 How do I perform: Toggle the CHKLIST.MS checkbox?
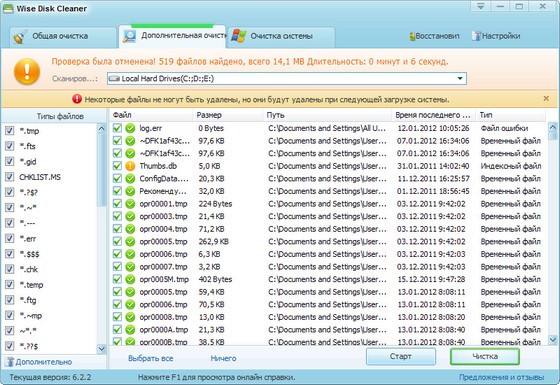[10, 177]
